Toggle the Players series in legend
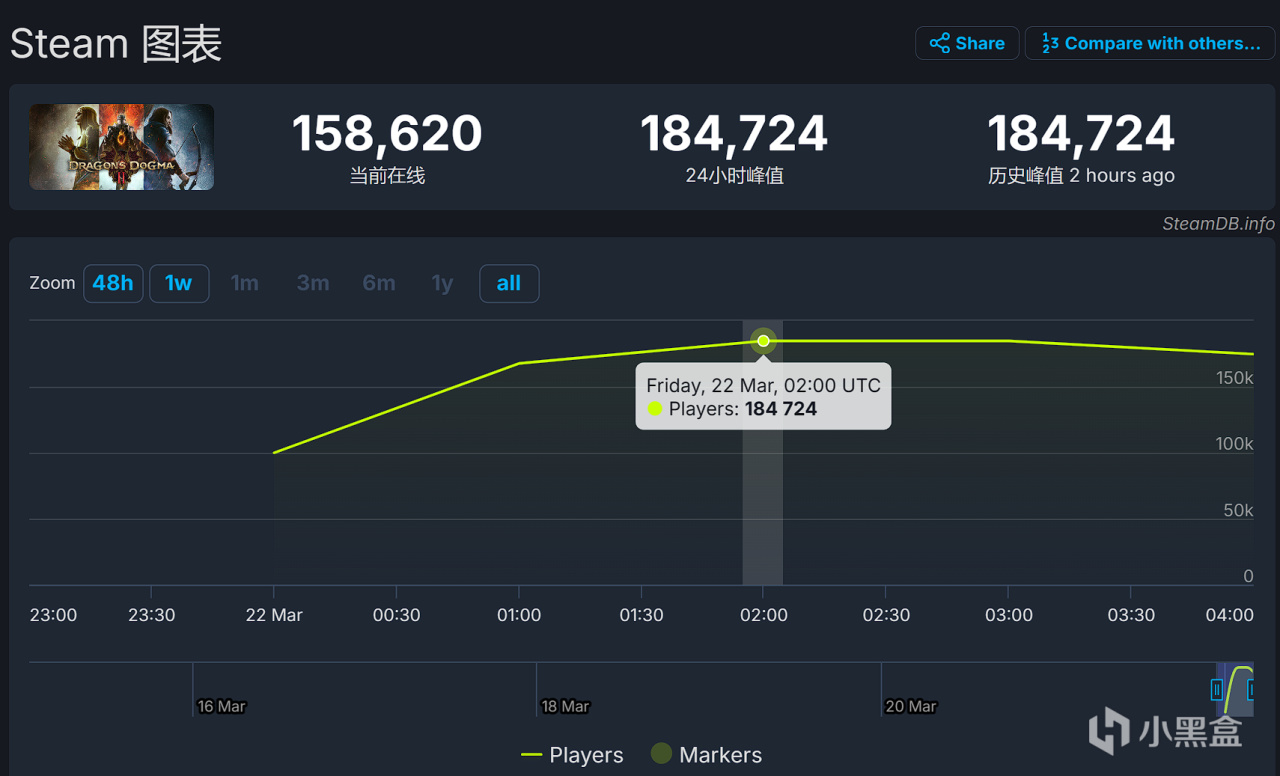This screenshot has width=1280, height=776. click(x=572, y=755)
